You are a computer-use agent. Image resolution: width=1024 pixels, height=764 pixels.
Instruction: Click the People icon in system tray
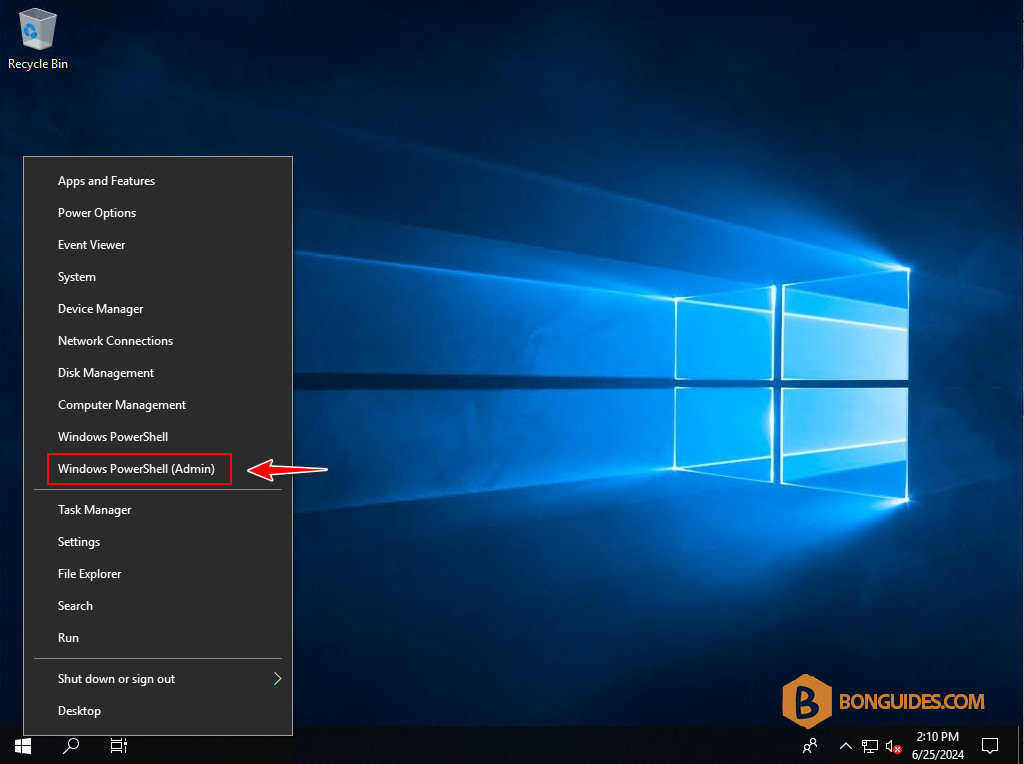(810, 745)
